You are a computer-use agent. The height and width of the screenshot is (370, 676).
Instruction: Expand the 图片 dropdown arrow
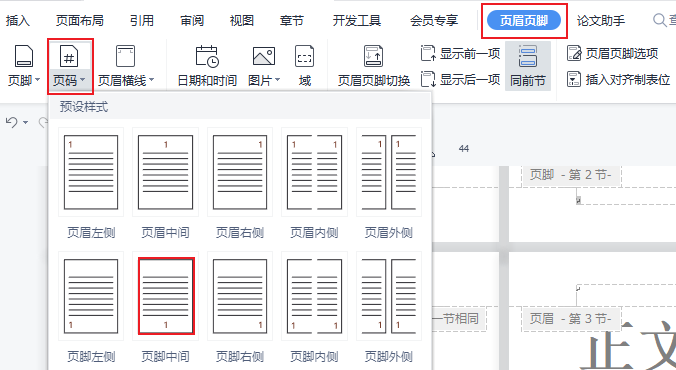coord(277,80)
